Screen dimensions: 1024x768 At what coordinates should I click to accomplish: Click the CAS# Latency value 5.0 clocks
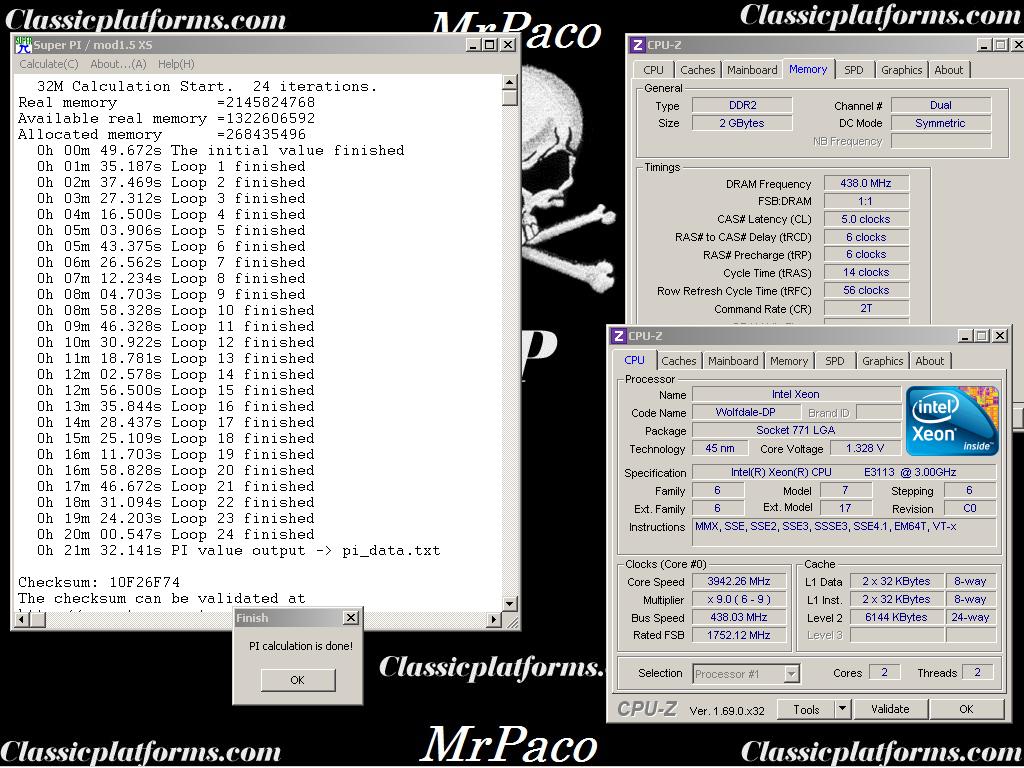[x=866, y=219]
